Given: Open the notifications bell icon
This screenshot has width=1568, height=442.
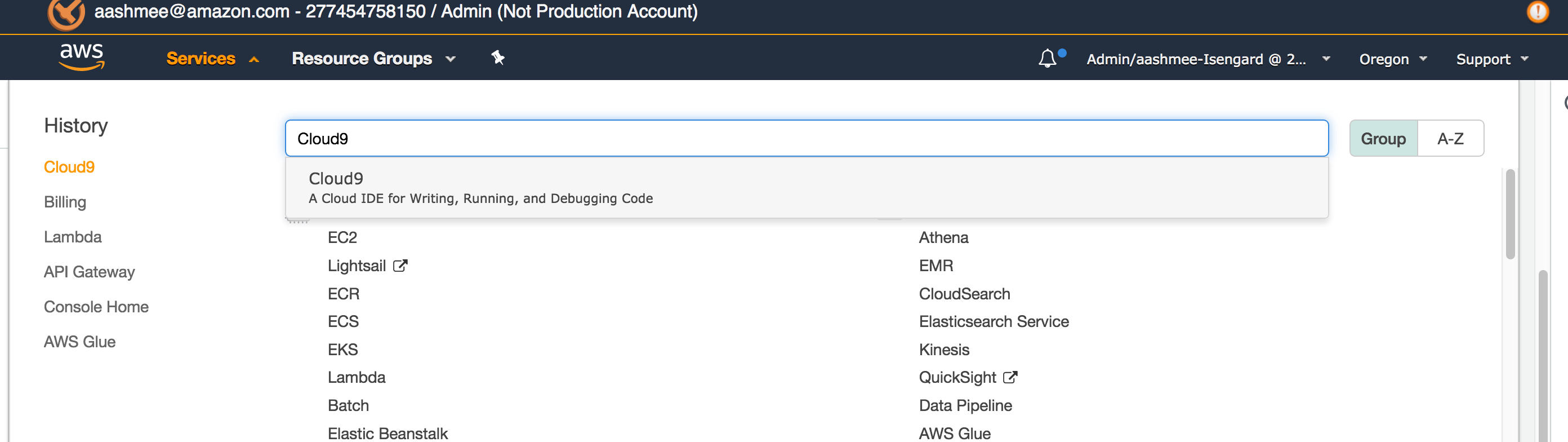Looking at the screenshot, I should [x=1047, y=59].
